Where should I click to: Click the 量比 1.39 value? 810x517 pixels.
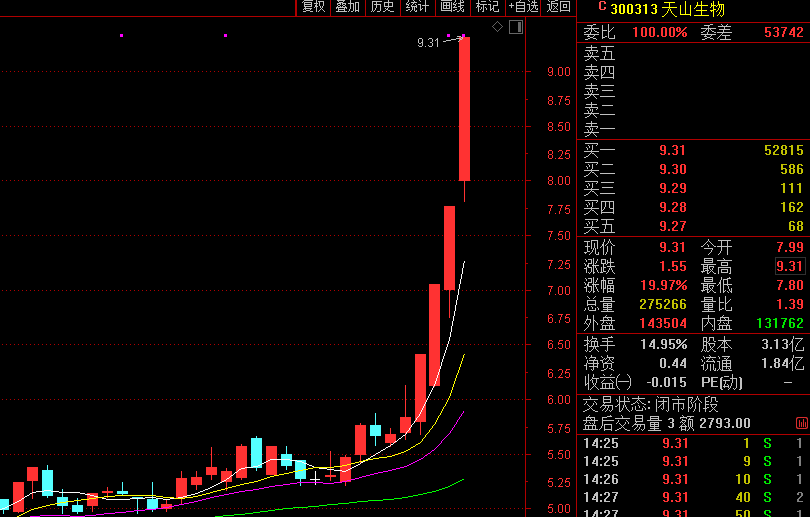pyautogui.click(x=790, y=304)
